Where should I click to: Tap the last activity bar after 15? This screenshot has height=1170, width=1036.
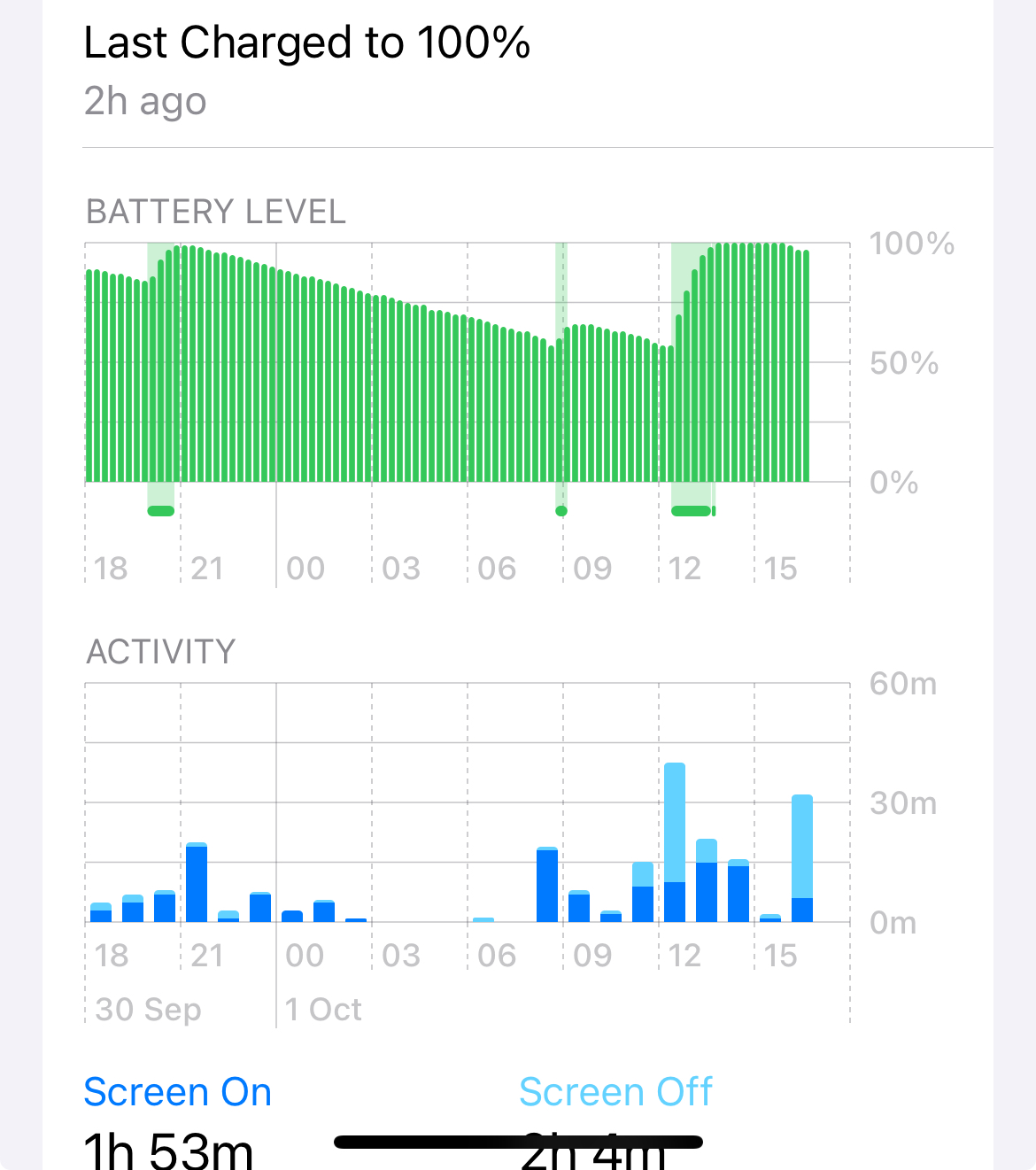point(802,859)
